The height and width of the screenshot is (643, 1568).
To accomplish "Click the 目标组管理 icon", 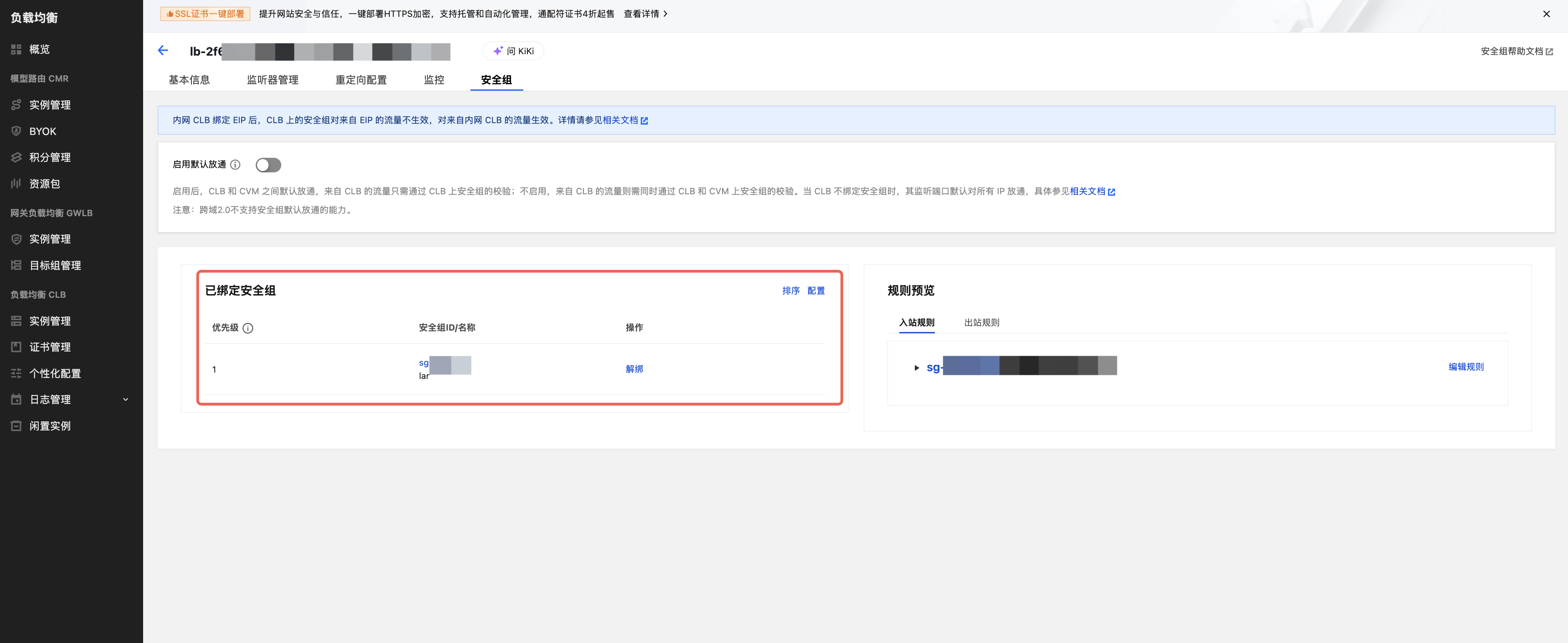I will tap(16, 265).
